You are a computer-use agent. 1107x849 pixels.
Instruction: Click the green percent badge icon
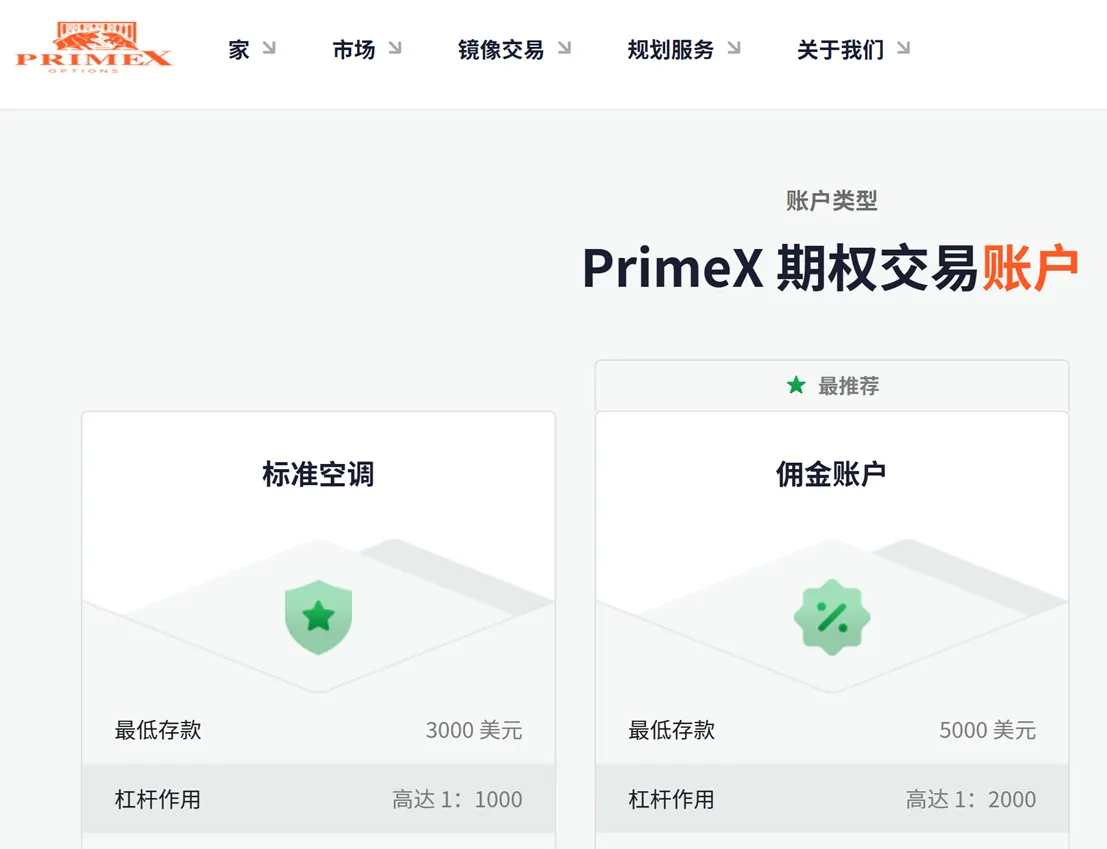[x=832, y=618]
